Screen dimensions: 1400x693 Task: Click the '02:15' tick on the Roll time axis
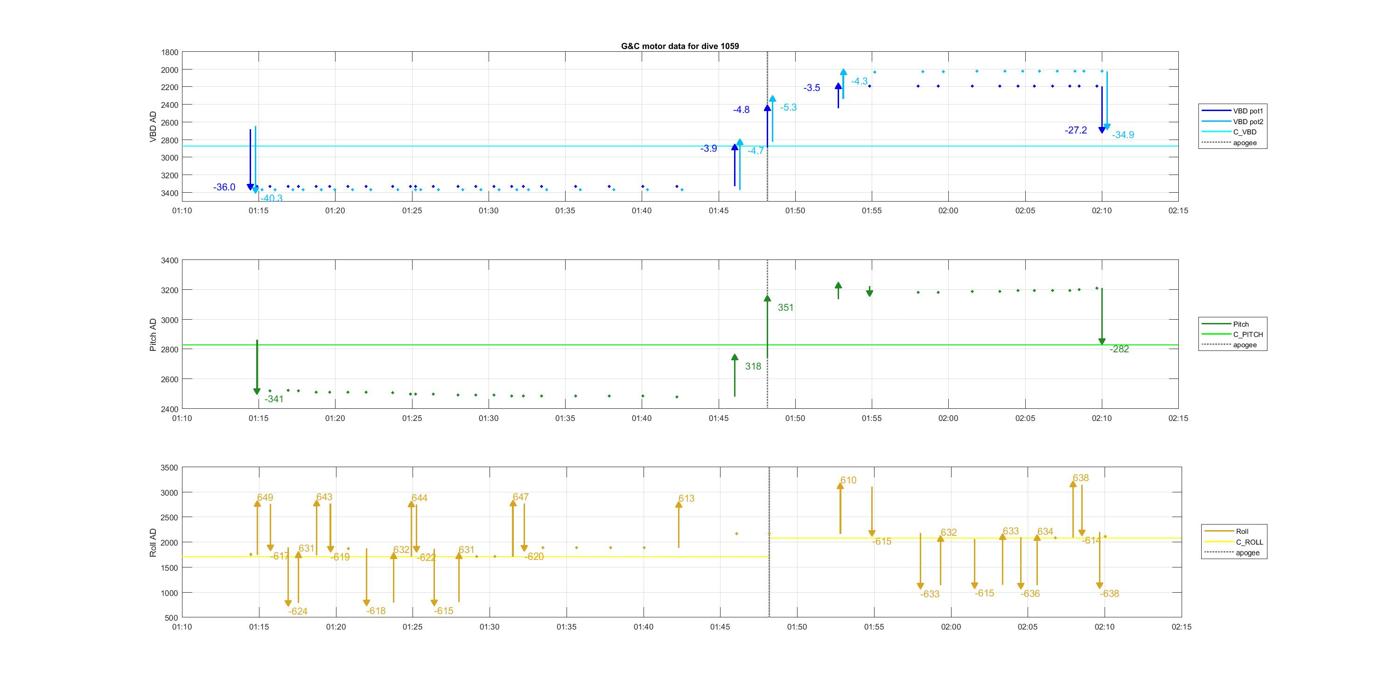point(1181,627)
